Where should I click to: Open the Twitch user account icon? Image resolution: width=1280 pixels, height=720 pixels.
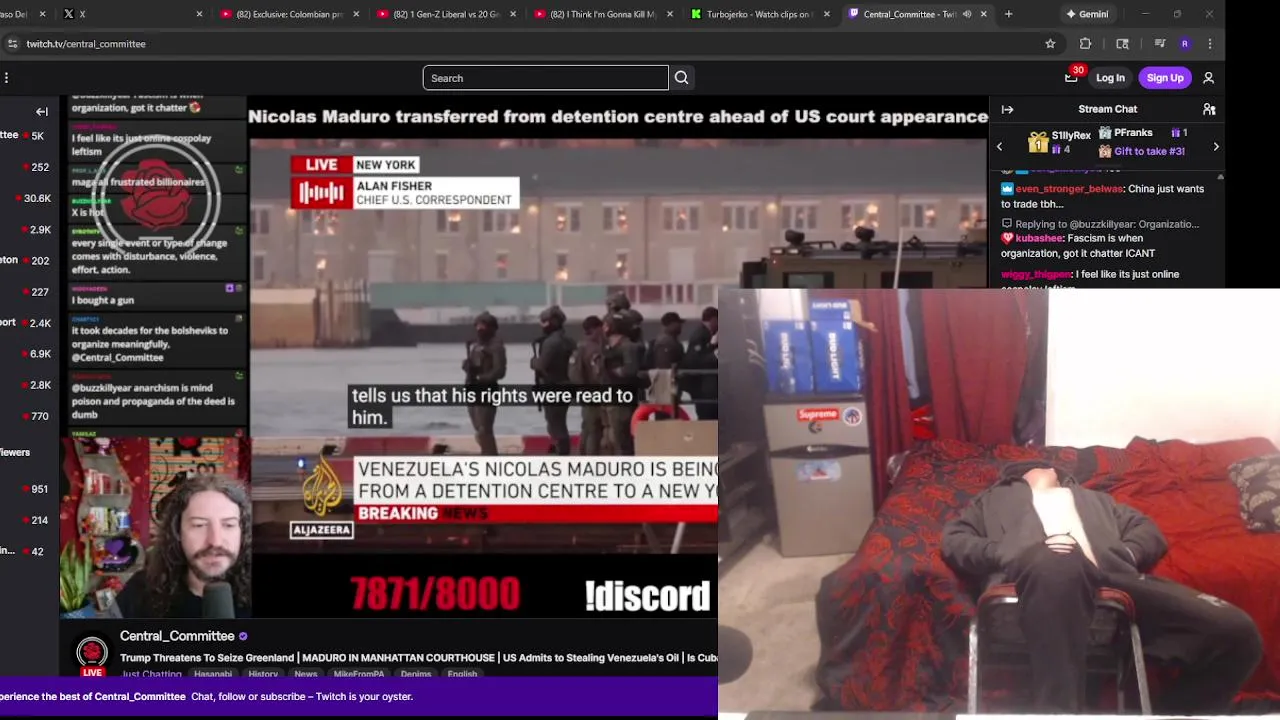[1208, 78]
